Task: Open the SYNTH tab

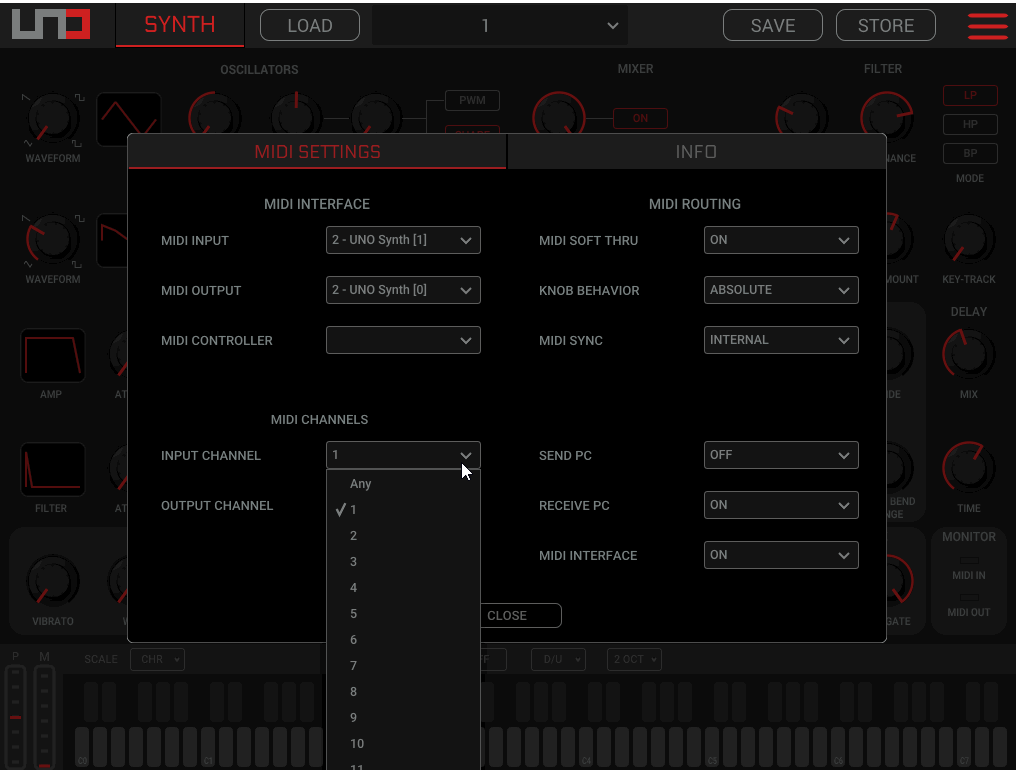Action: tap(180, 25)
